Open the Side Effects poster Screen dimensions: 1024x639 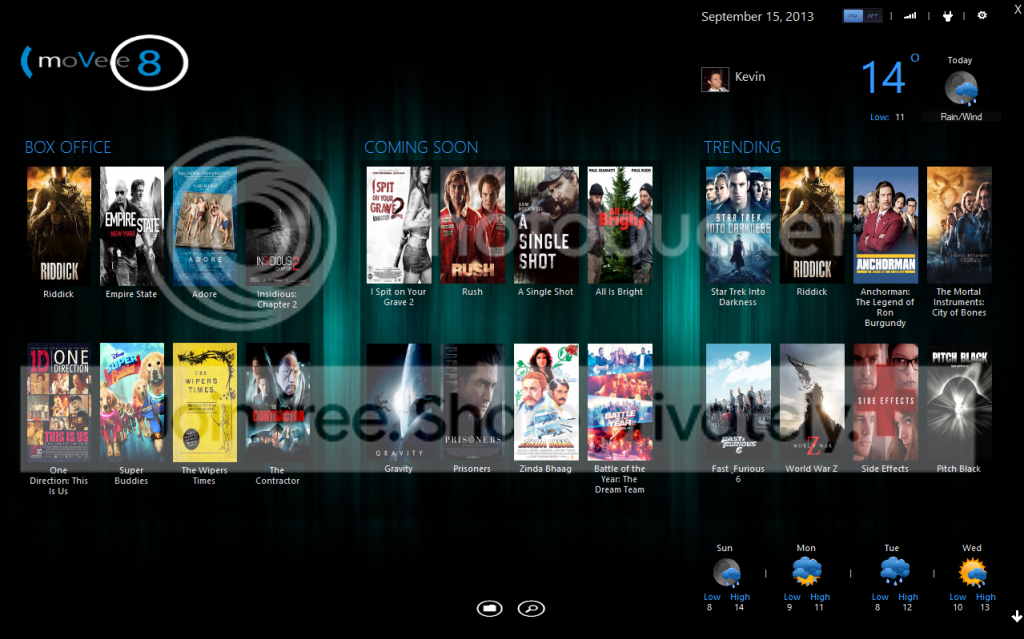click(x=886, y=402)
